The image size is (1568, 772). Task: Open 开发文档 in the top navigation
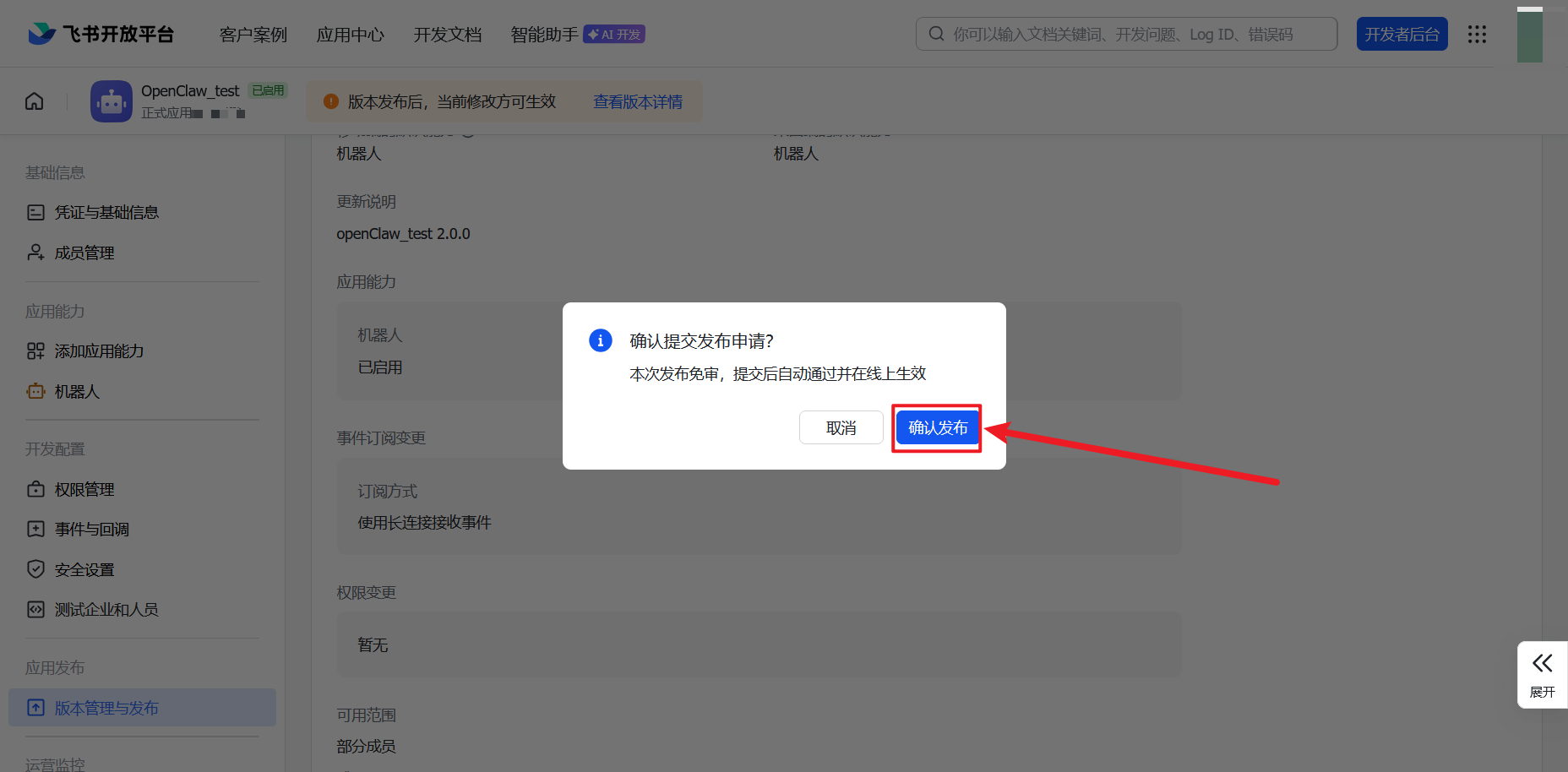tap(447, 35)
